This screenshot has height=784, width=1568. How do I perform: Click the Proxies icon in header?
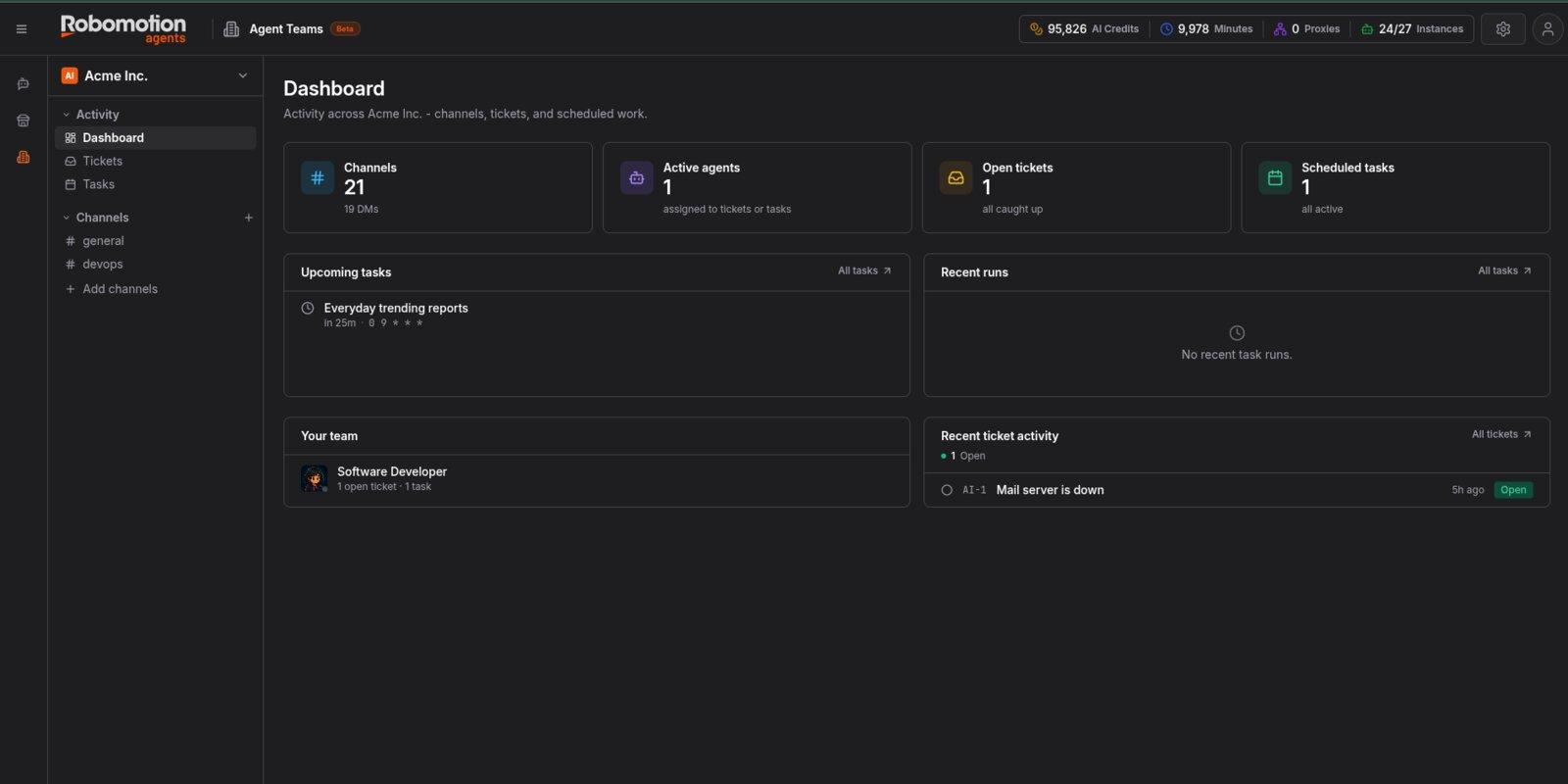tap(1280, 29)
